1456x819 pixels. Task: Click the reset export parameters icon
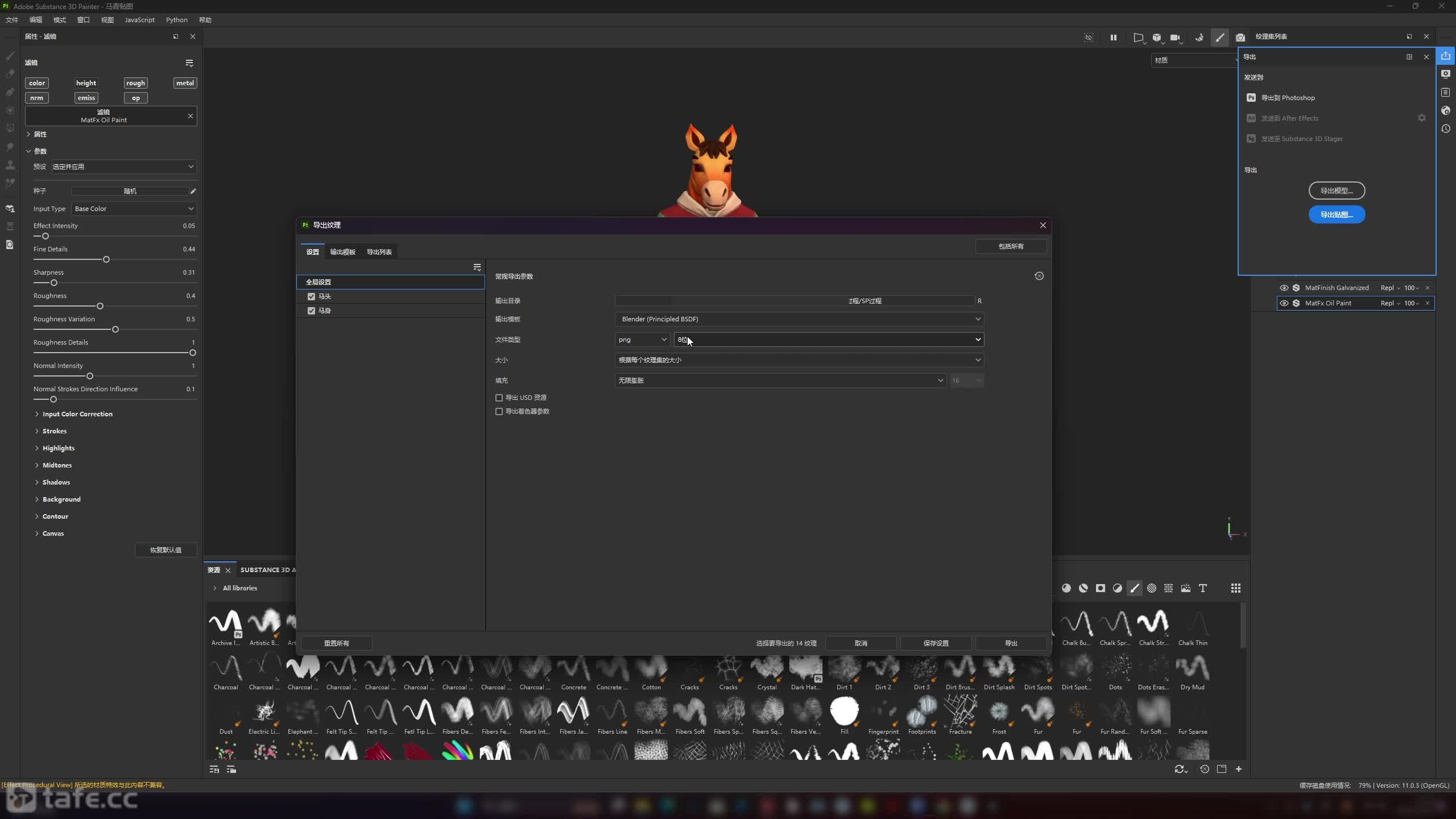(x=1039, y=276)
